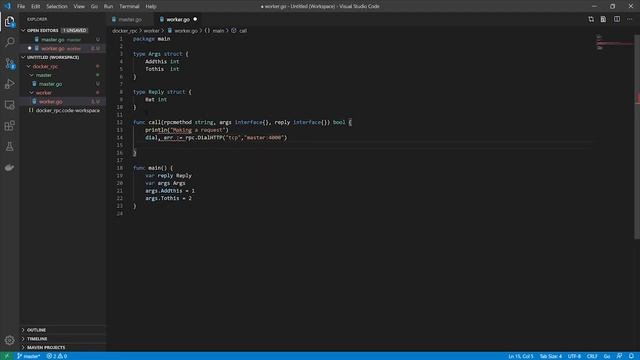Click the code minimap
640x360 pixels.
click(614, 43)
